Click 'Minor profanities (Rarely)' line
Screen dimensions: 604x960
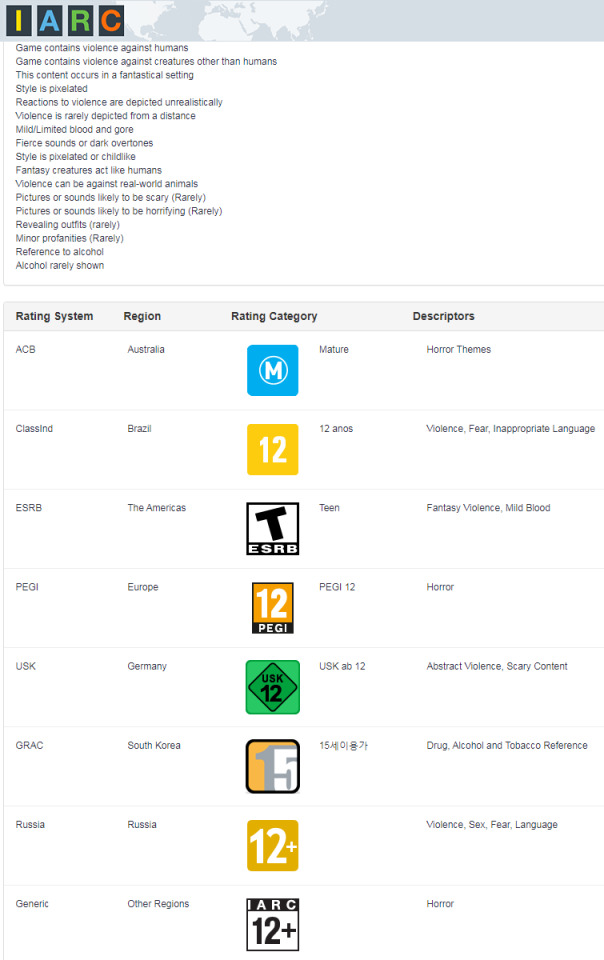click(x=69, y=238)
